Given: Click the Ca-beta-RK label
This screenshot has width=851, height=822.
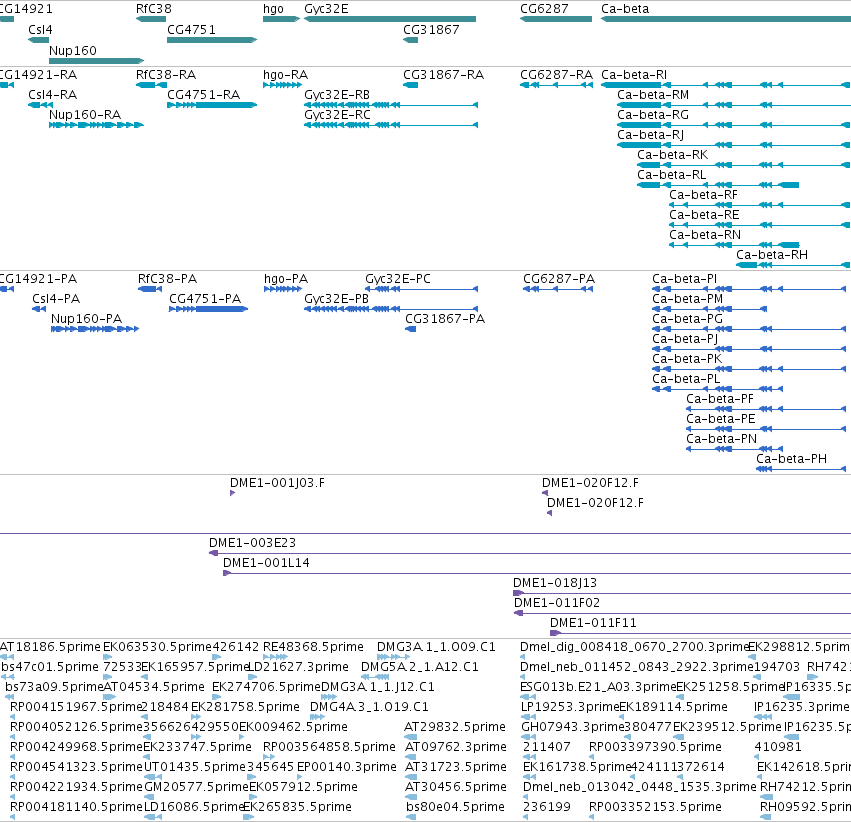Looking at the screenshot, I should [672, 155].
